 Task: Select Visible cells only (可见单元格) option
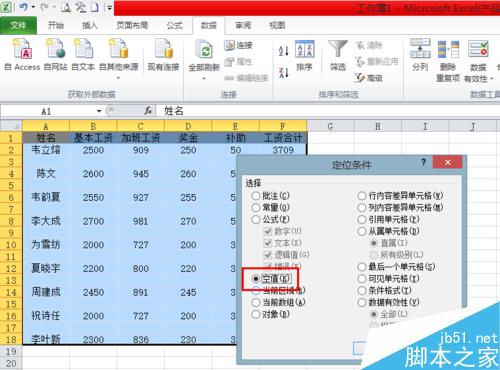[x=362, y=278]
